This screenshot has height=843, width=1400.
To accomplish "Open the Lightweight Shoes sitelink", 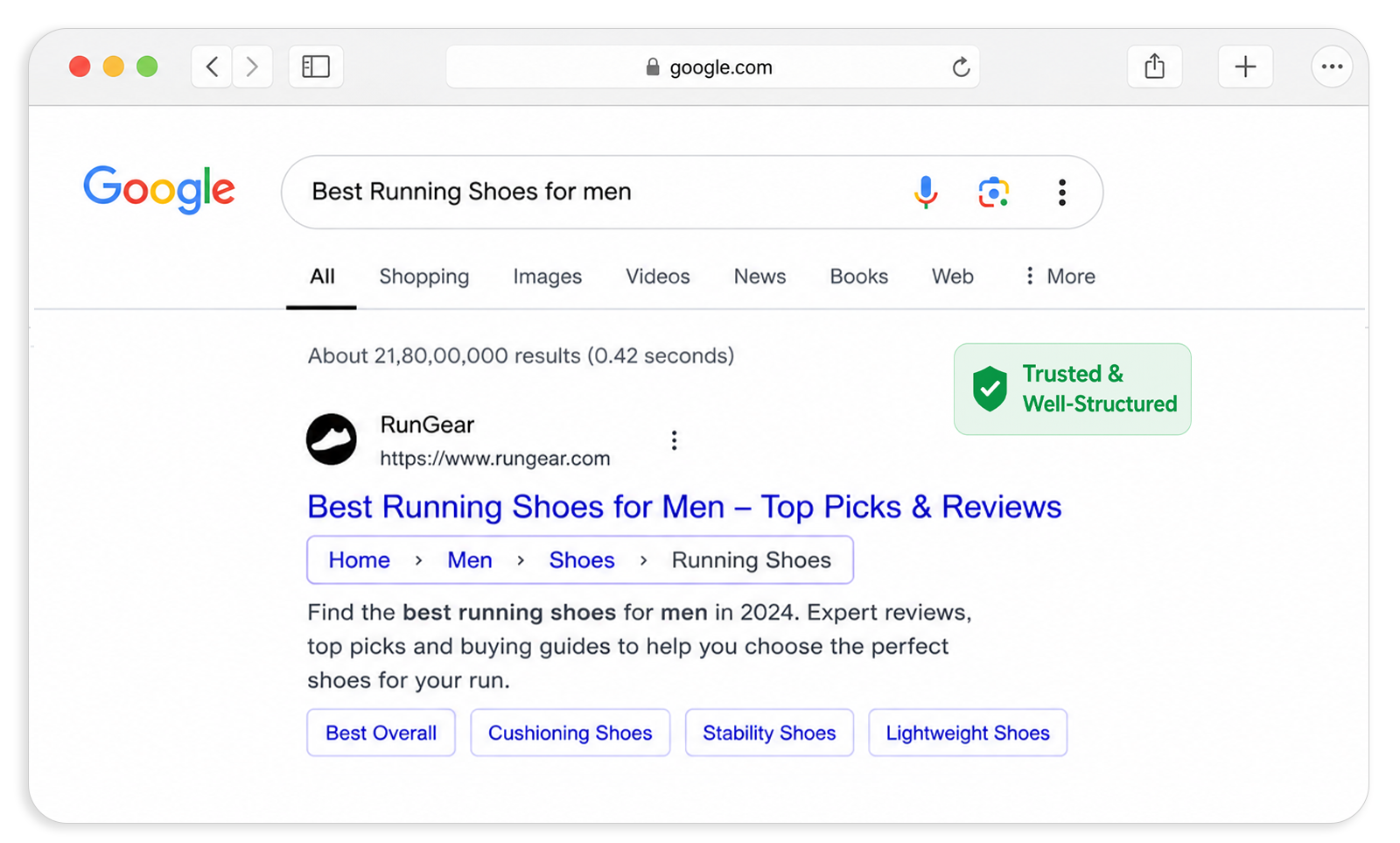I will pyautogui.click(x=968, y=733).
